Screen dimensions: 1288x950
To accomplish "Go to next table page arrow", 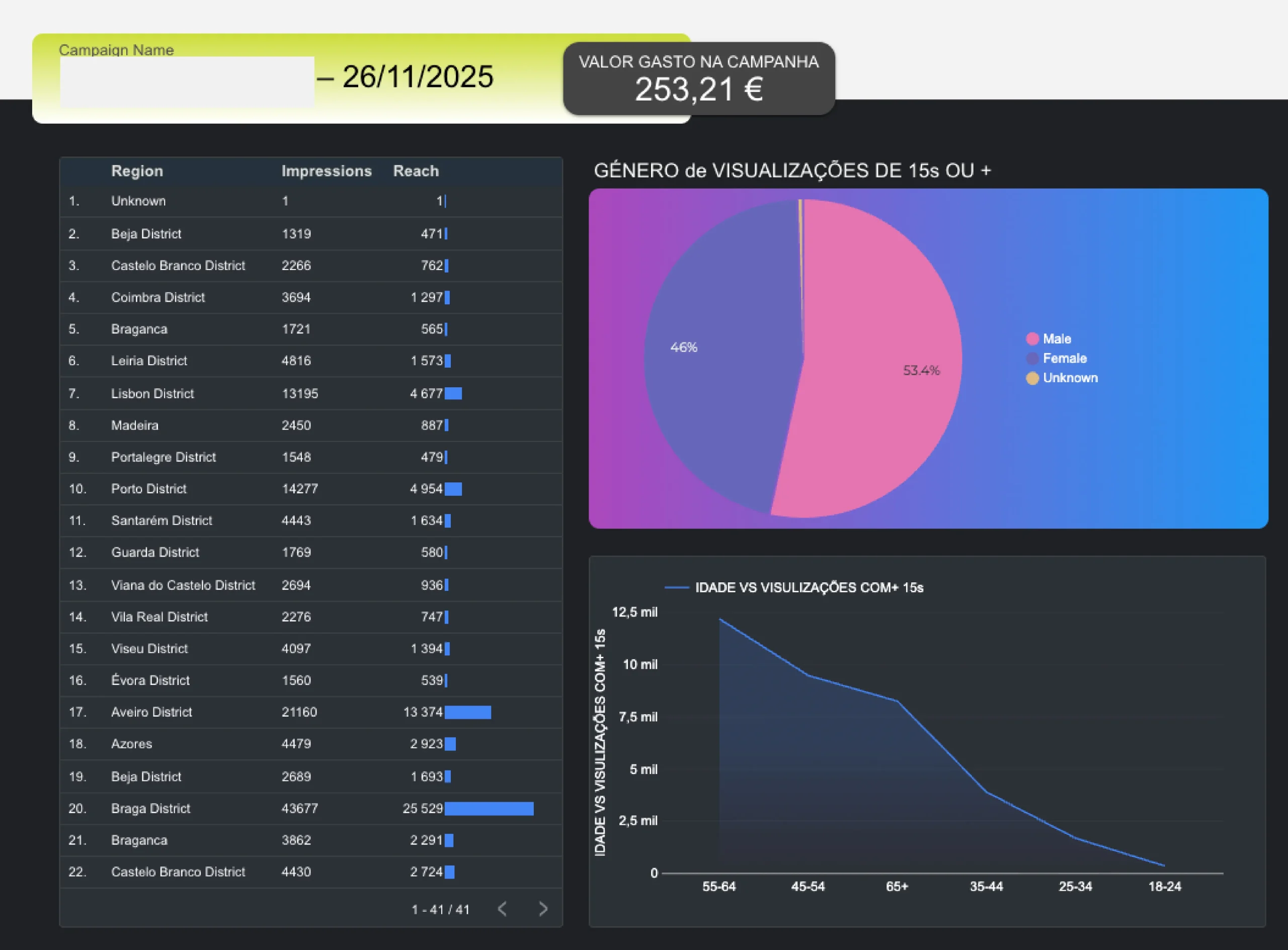I will pyautogui.click(x=542, y=909).
